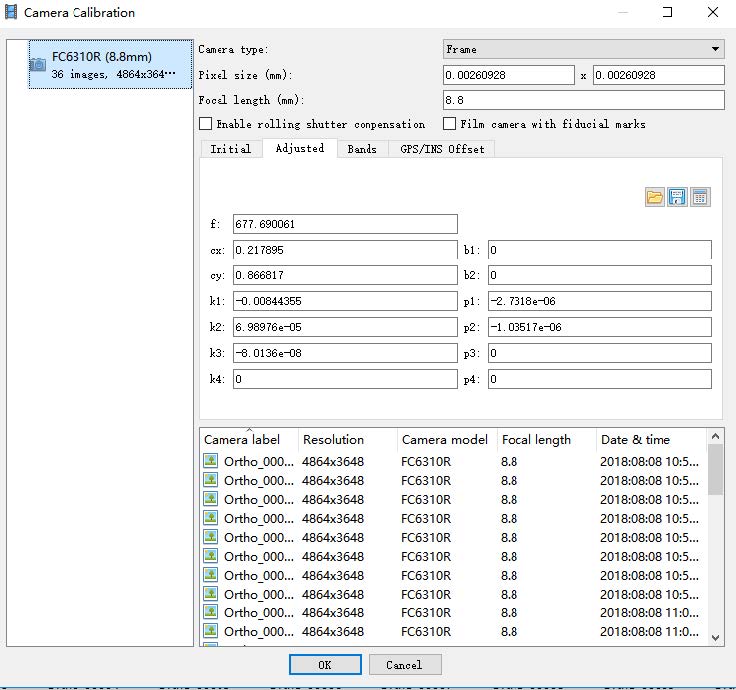
Task: Click the image list vertical scrollbar thumb
Action: tap(715, 470)
